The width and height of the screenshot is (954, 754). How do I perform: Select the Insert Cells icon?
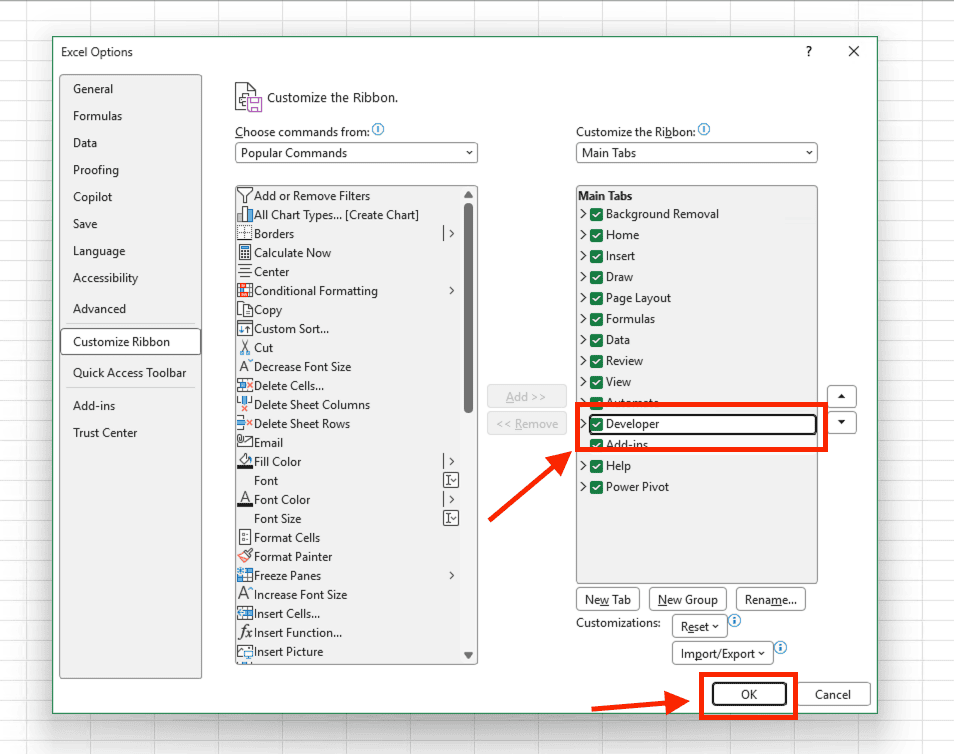click(245, 613)
